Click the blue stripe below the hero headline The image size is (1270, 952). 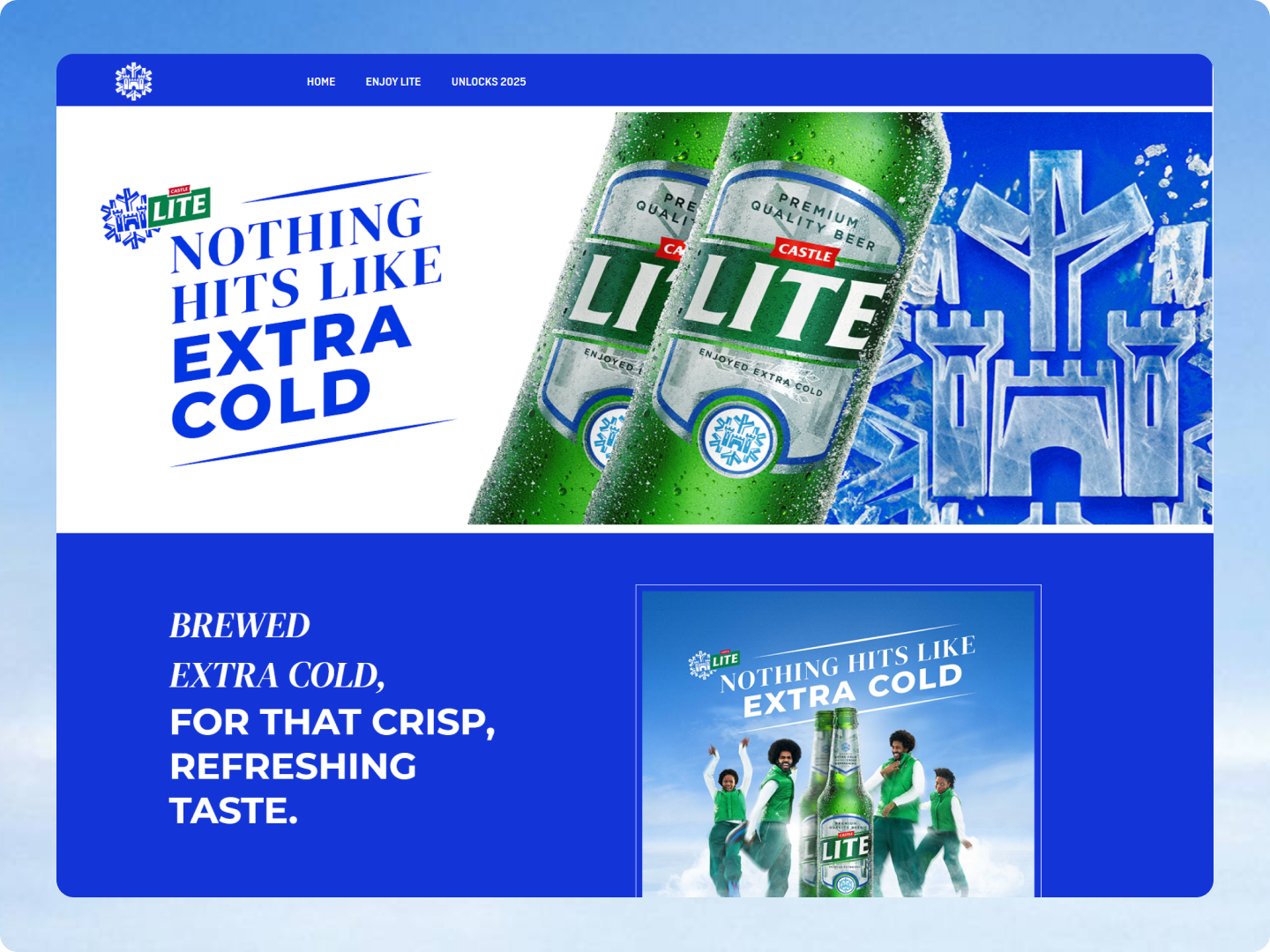[x=313, y=443]
